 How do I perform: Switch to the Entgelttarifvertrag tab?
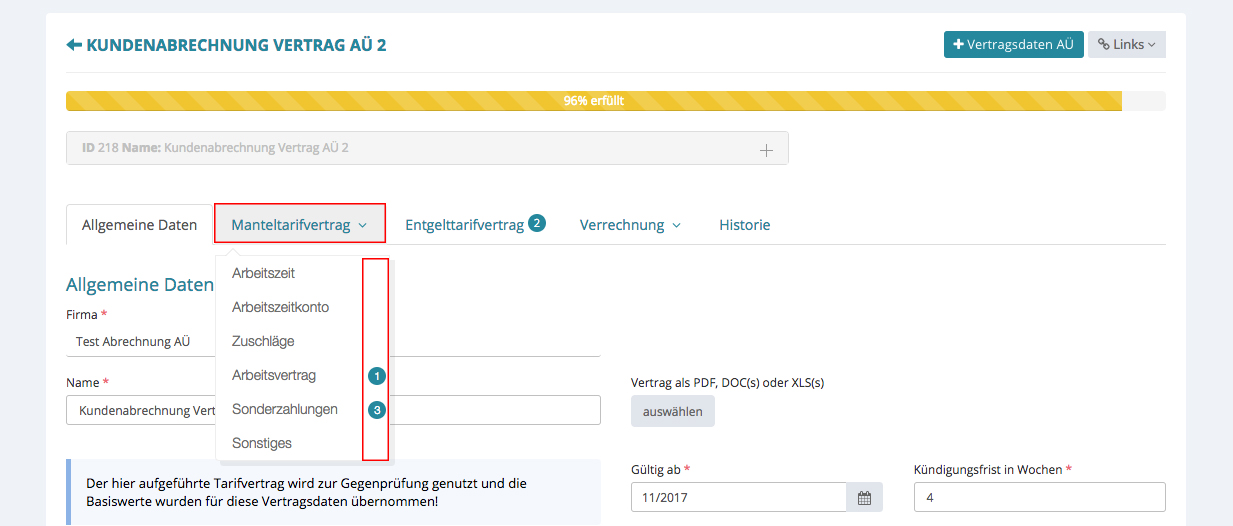tap(464, 225)
